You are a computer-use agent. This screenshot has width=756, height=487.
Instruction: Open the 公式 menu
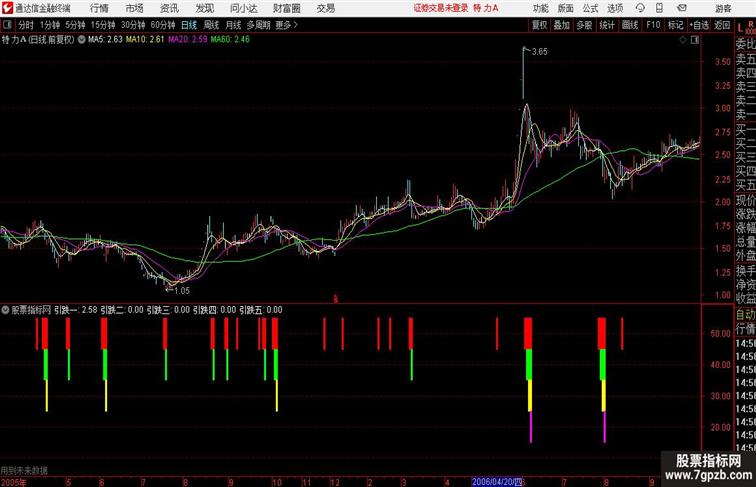tap(590, 8)
